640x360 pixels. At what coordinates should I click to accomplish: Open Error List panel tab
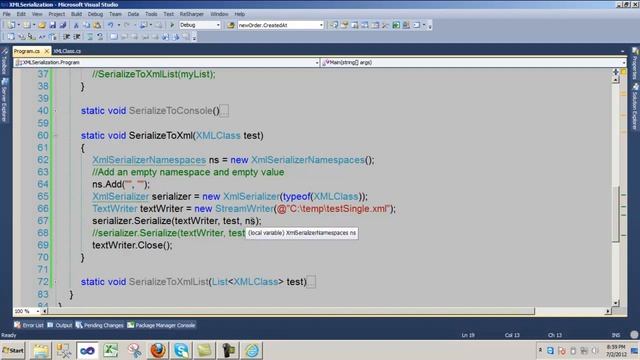coord(29,325)
